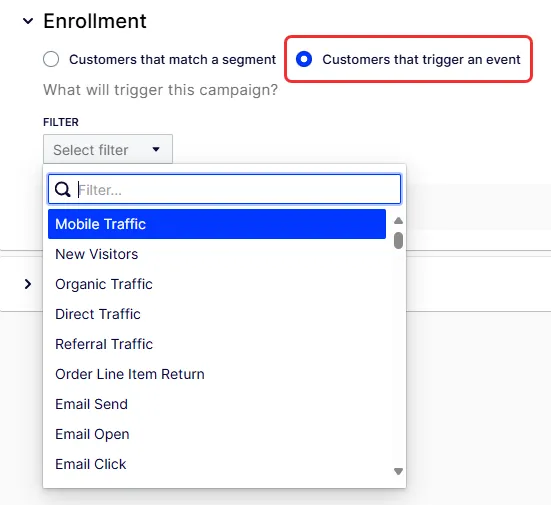Choose New Visitors from the list
The width and height of the screenshot is (551, 505).
coord(217,254)
